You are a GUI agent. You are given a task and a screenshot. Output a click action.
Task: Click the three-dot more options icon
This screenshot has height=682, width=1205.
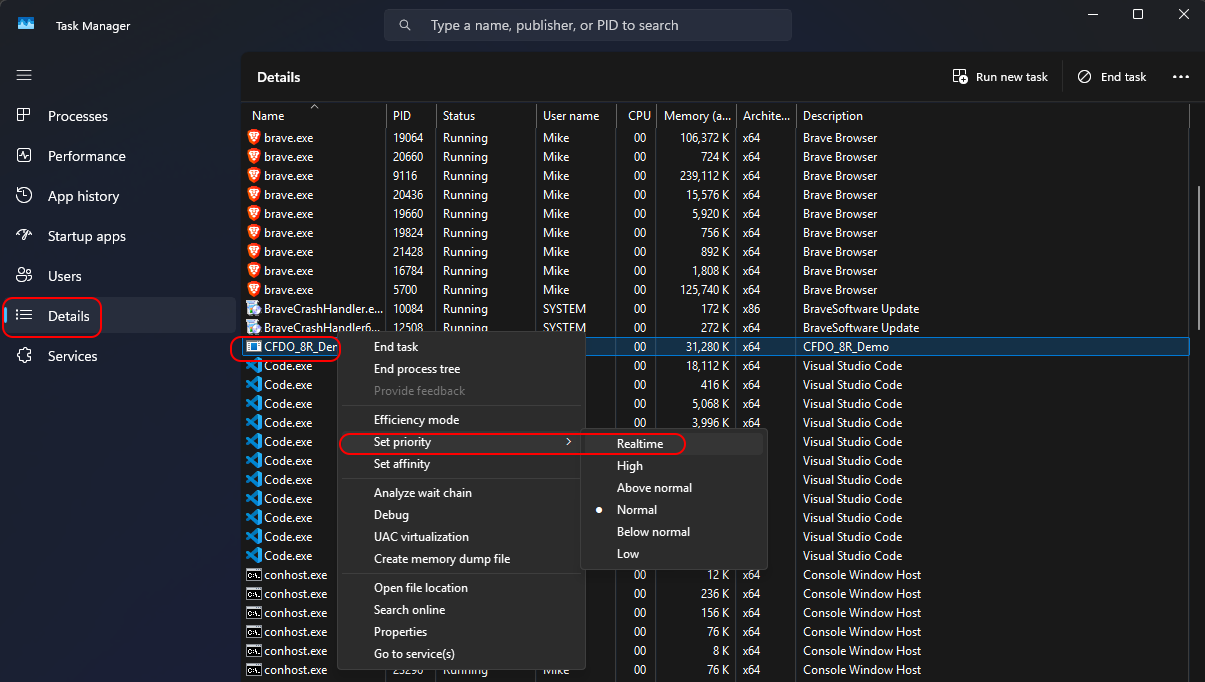pyautogui.click(x=1180, y=77)
